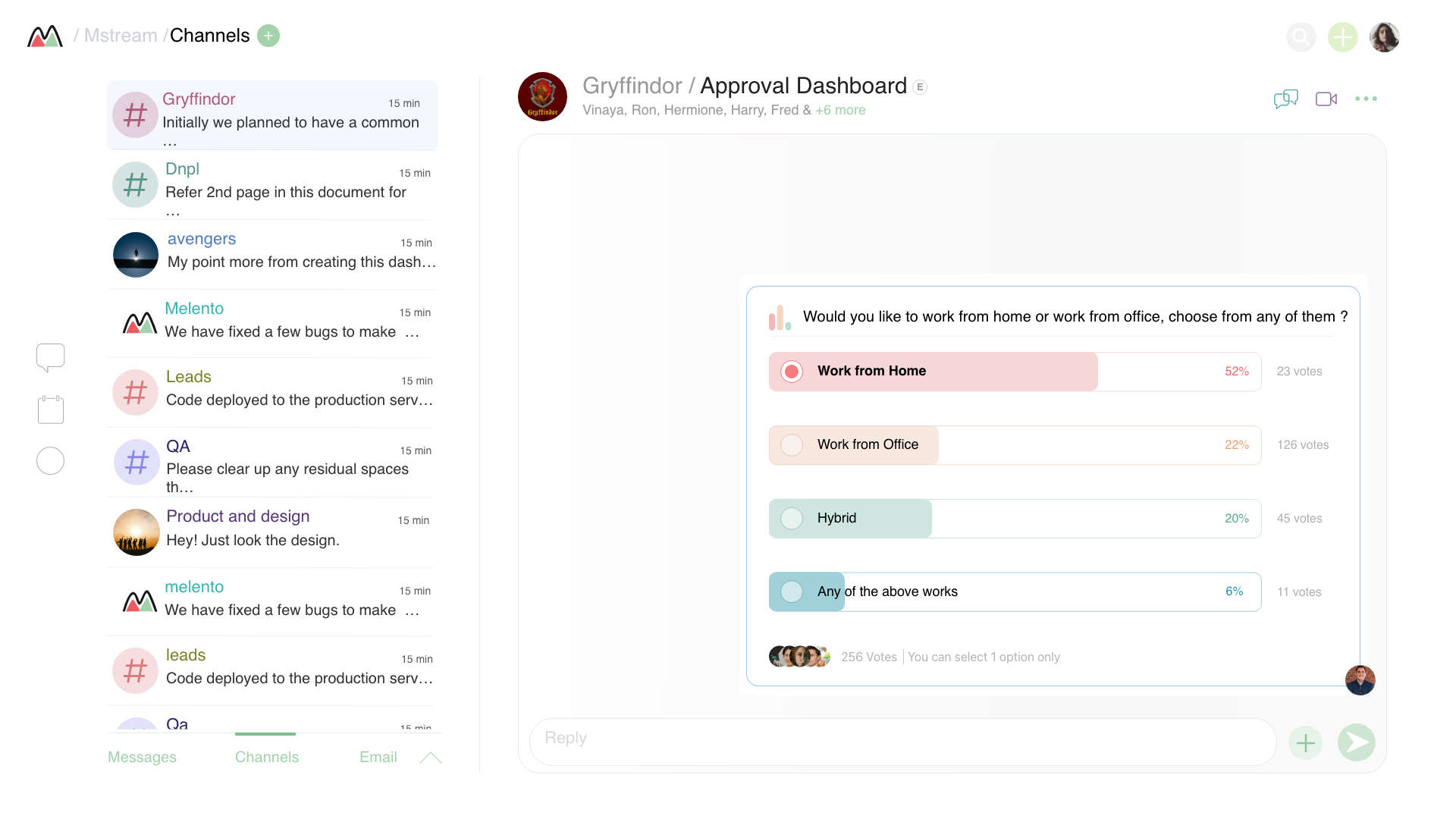Add attachment with plus next to Reply
1456x819 pixels.
tap(1306, 742)
